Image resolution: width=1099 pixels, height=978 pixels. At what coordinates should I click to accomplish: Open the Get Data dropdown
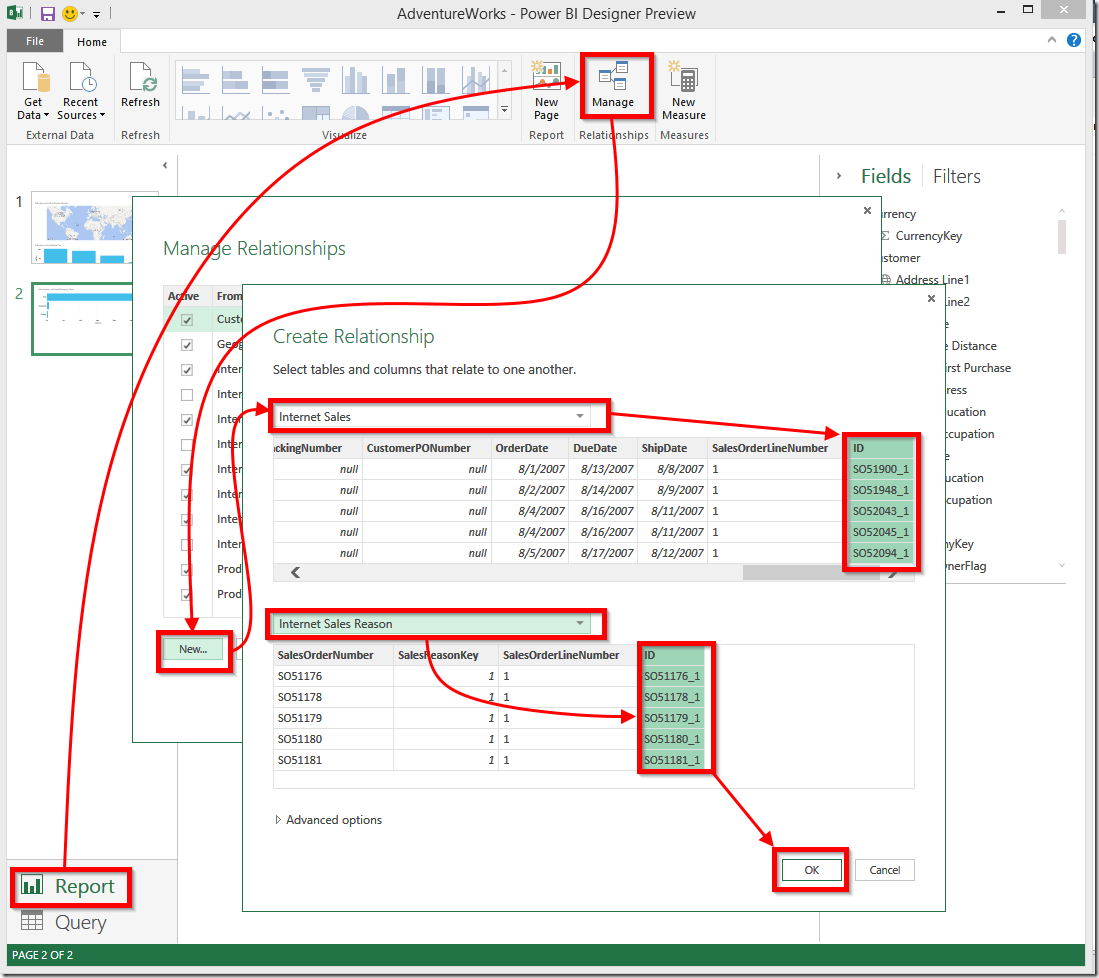[33, 90]
